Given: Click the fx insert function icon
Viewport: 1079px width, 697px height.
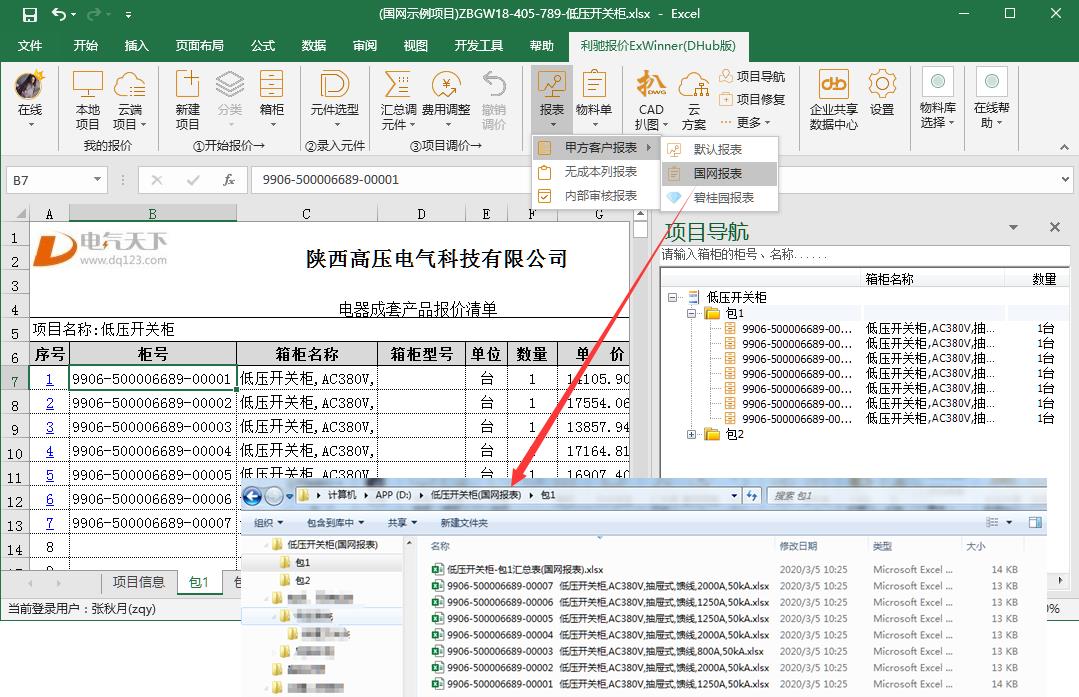Looking at the screenshot, I should pos(228,180).
